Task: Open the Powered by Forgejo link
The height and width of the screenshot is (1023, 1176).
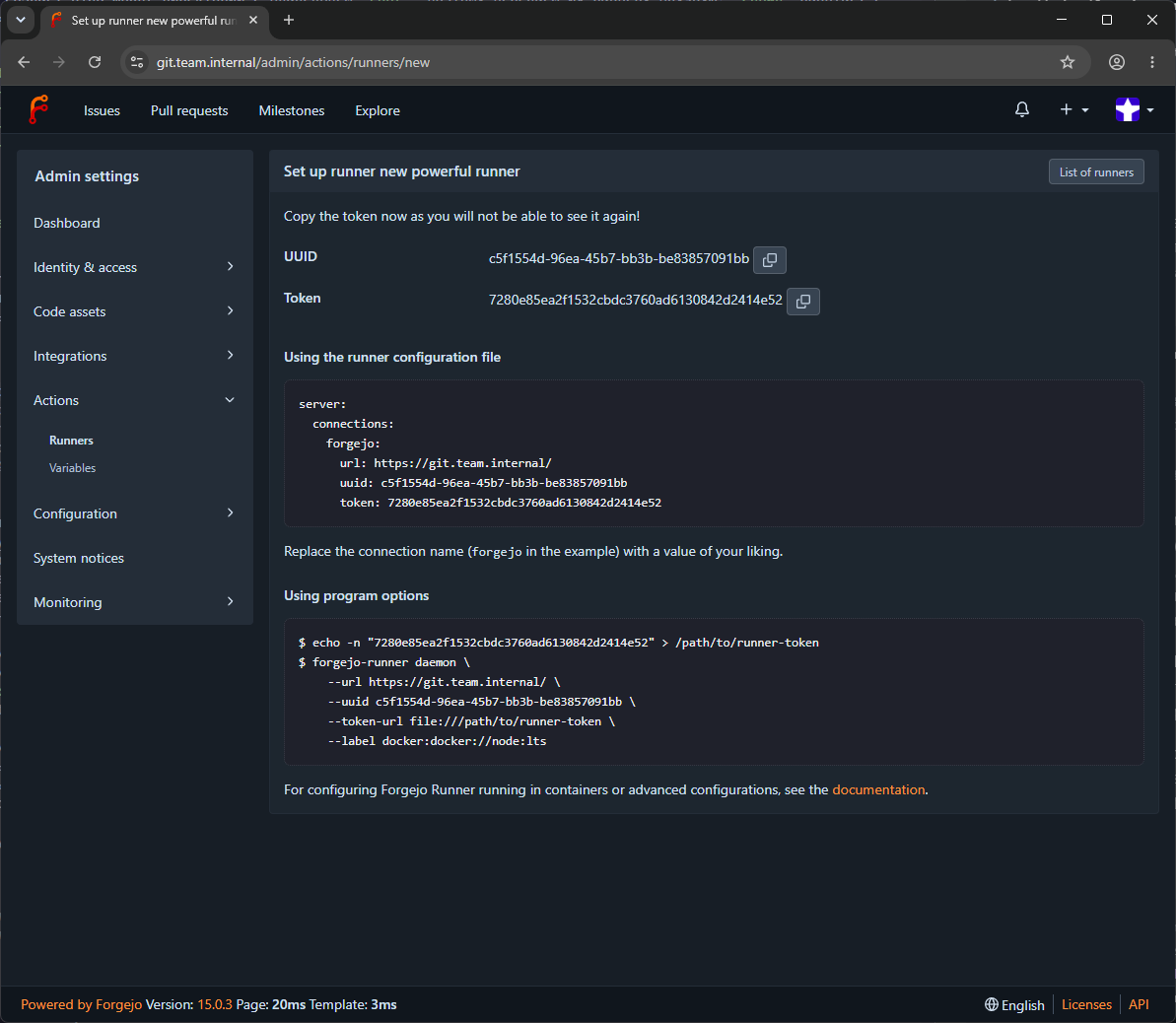Action: click(x=81, y=1004)
